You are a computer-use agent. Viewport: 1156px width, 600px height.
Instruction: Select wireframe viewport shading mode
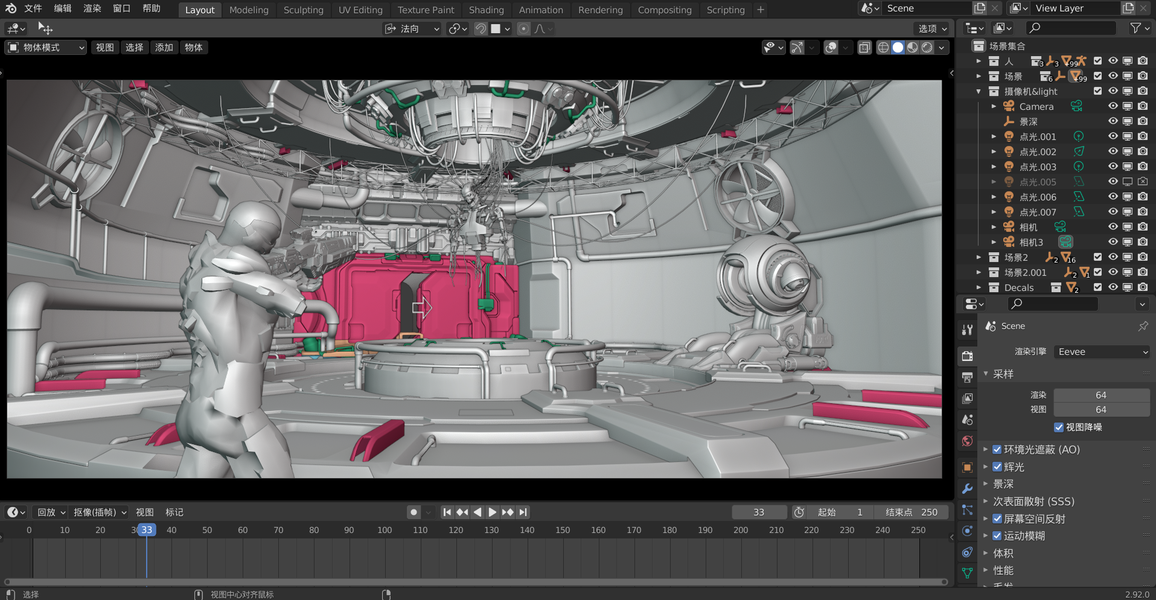coord(883,47)
